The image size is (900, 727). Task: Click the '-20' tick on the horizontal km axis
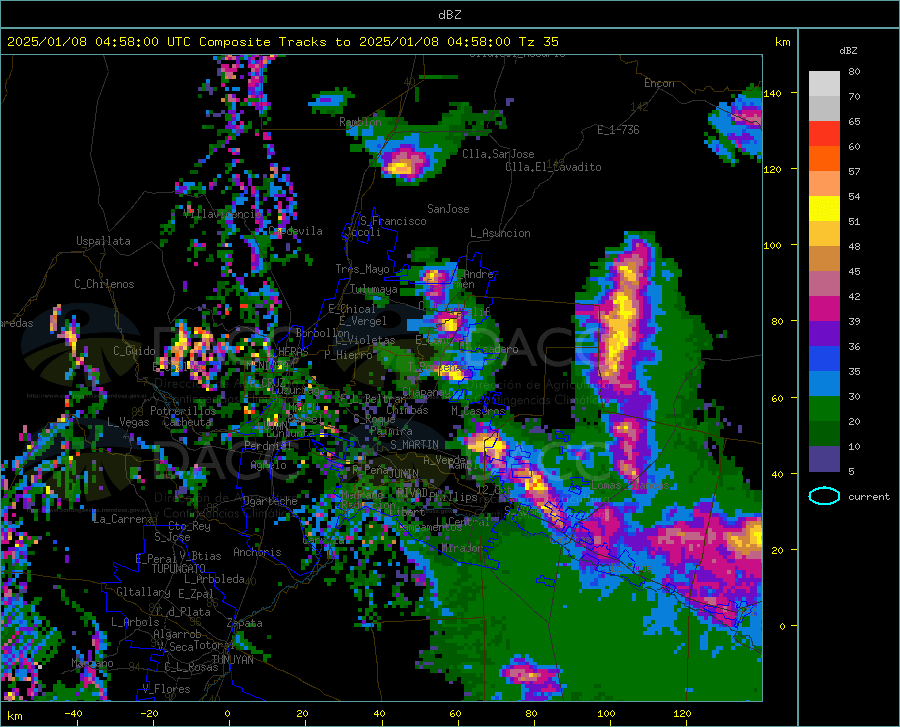149,713
